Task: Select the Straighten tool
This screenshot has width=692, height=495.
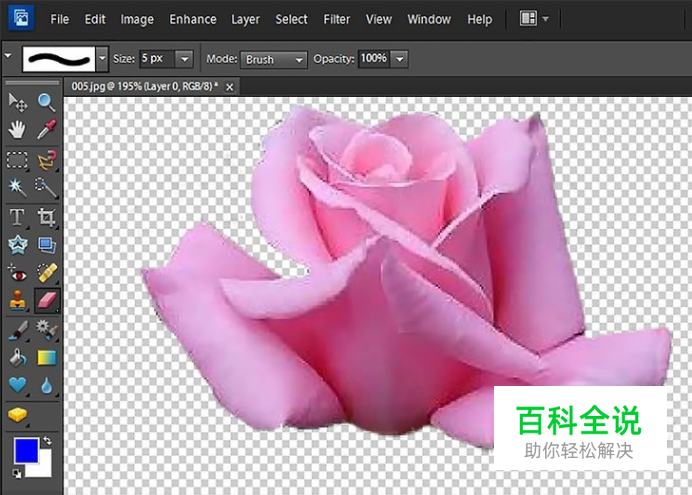Action: (x=46, y=245)
